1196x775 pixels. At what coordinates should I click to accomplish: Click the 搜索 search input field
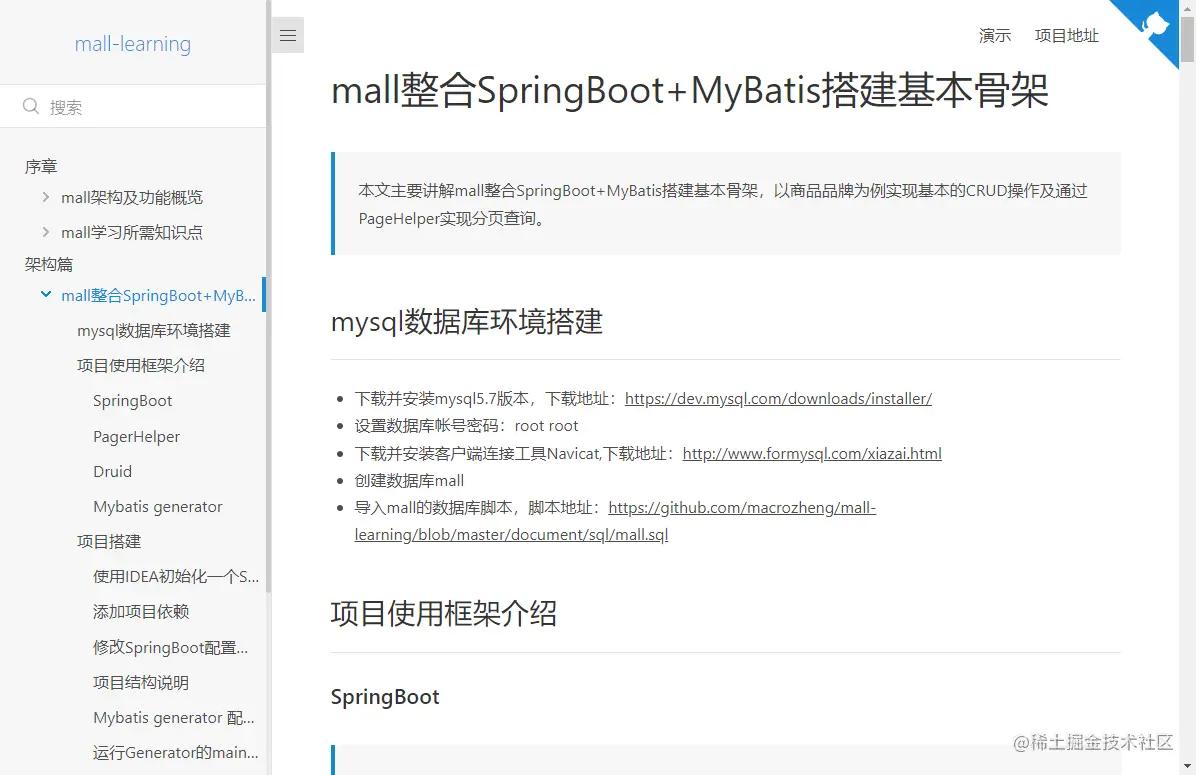(x=90, y=106)
